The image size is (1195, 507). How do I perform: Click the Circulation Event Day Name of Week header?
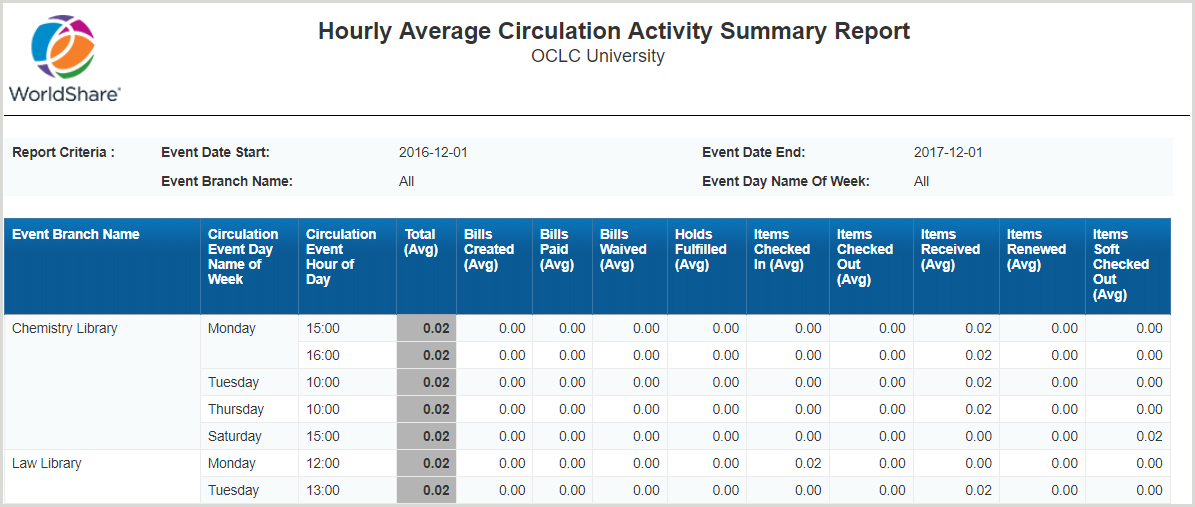[x=242, y=257]
